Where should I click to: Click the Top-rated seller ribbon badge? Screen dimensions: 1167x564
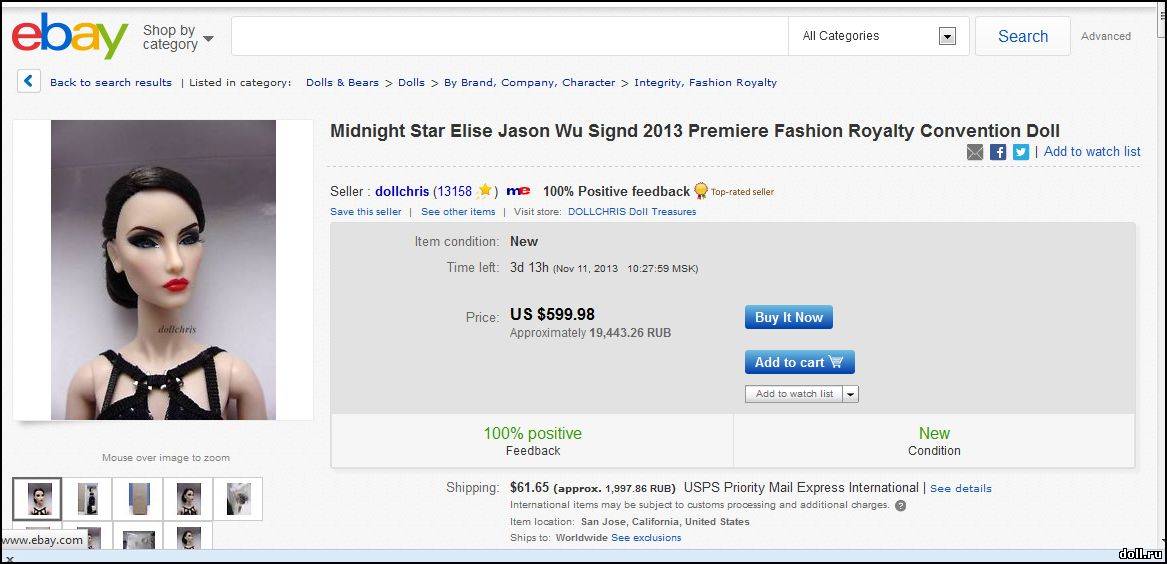tap(700, 191)
